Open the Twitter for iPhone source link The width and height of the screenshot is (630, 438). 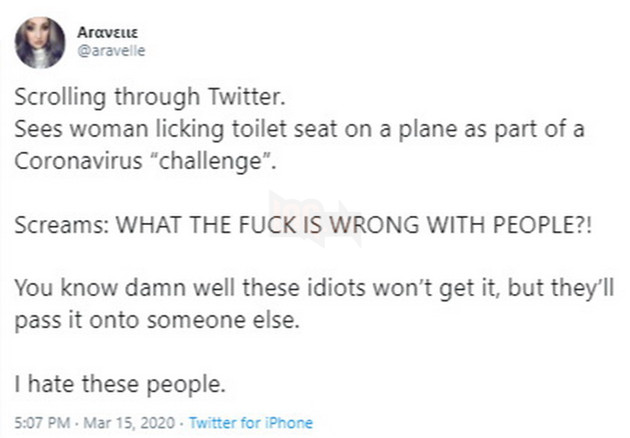tap(250, 422)
